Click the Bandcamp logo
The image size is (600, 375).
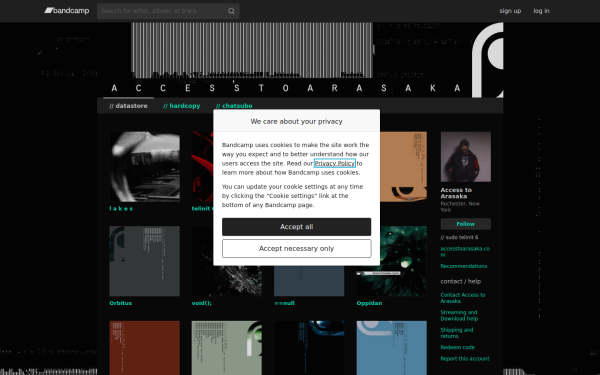coord(67,11)
